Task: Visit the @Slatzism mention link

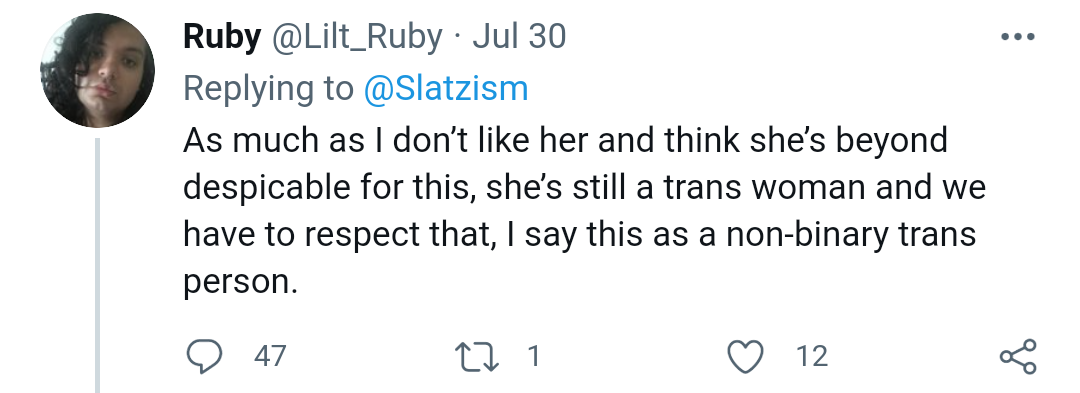Action: pos(446,89)
